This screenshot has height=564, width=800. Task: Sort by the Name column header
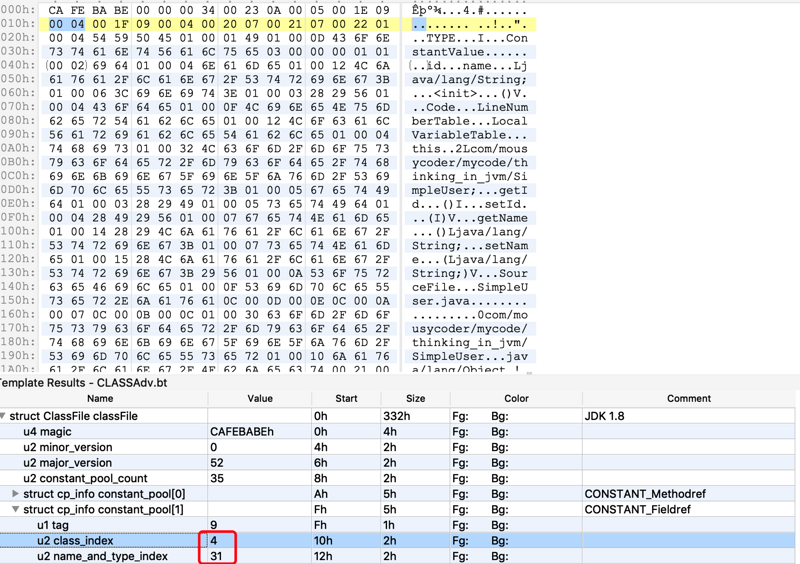(100, 399)
